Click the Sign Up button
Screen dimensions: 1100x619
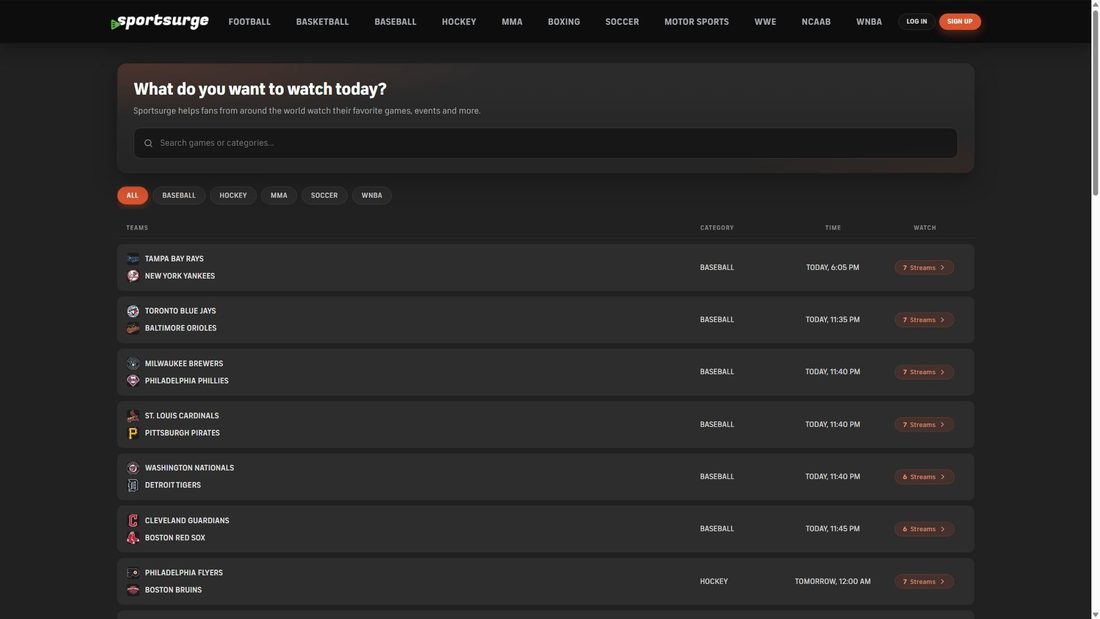(x=960, y=22)
